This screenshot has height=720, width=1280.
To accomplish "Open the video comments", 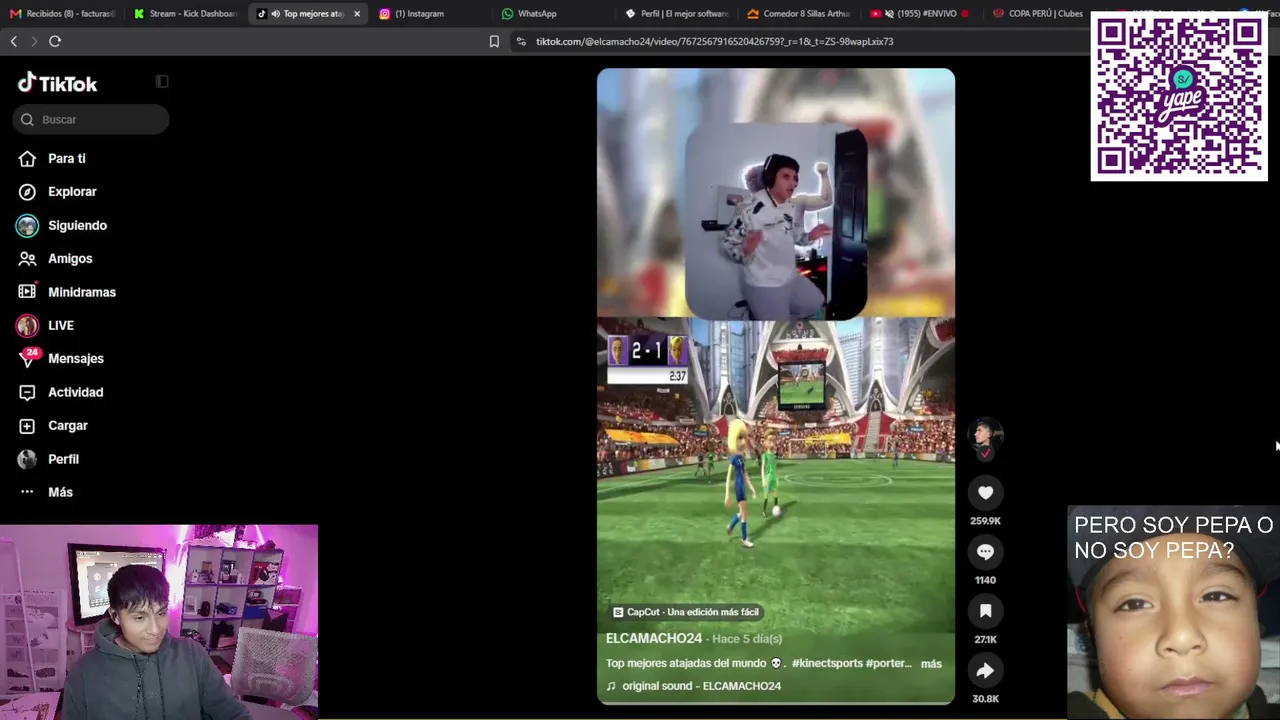I will click(x=985, y=551).
